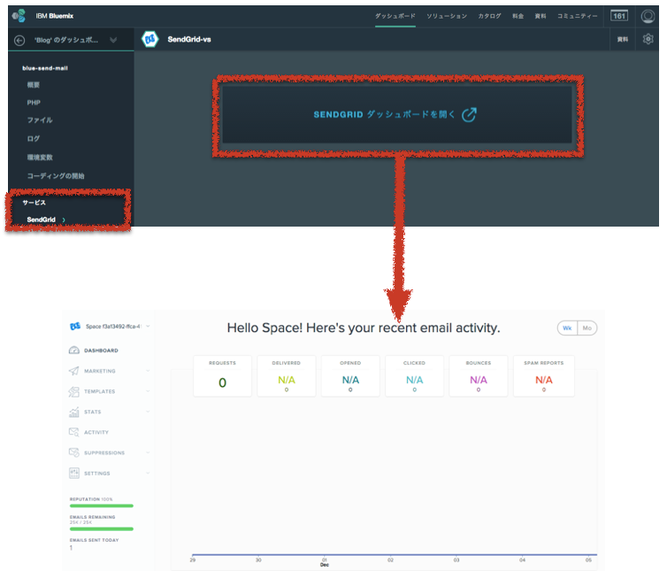Click the SENDGRID ダッシュボードを開く button
The image size is (667, 578).
pos(398,115)
